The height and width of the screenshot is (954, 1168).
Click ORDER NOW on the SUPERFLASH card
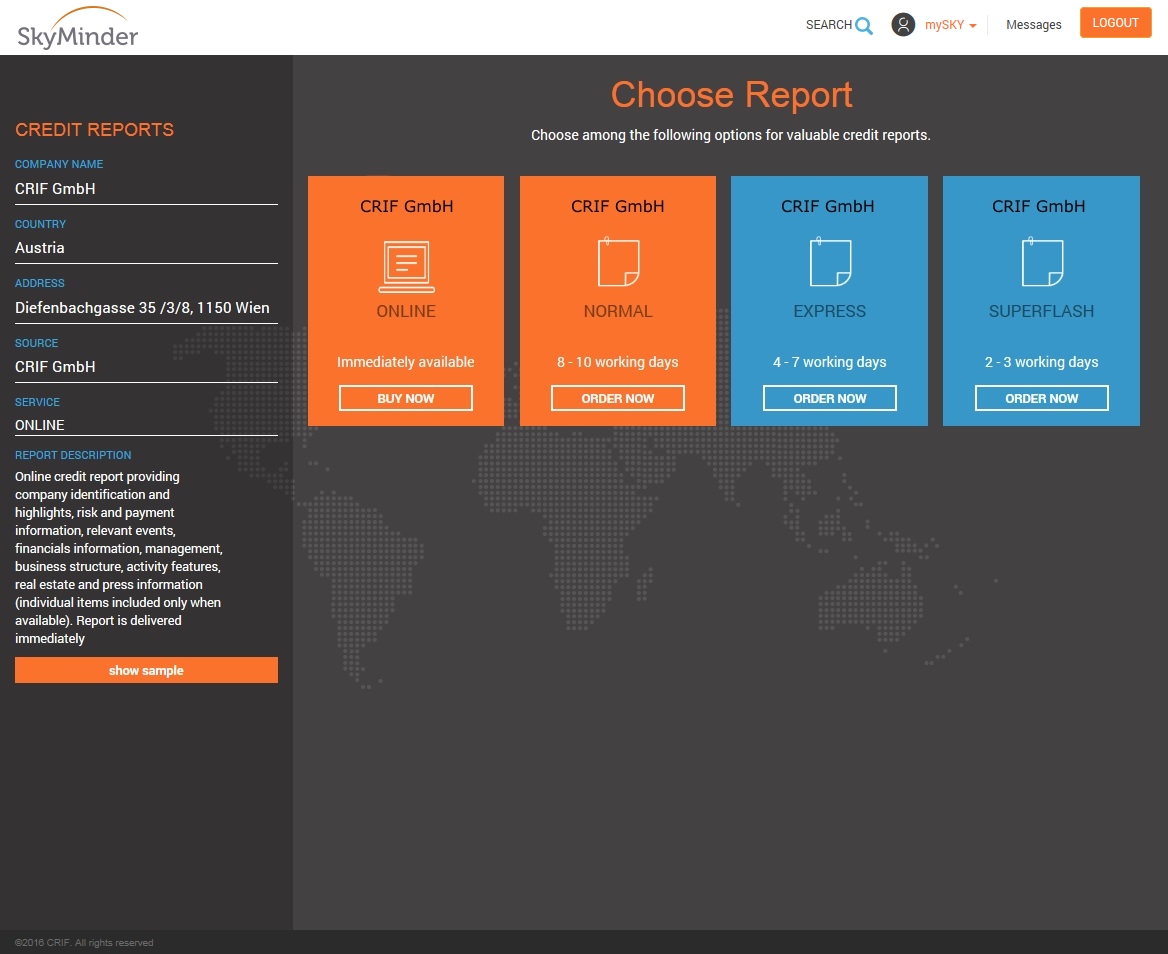point(1041,398)
